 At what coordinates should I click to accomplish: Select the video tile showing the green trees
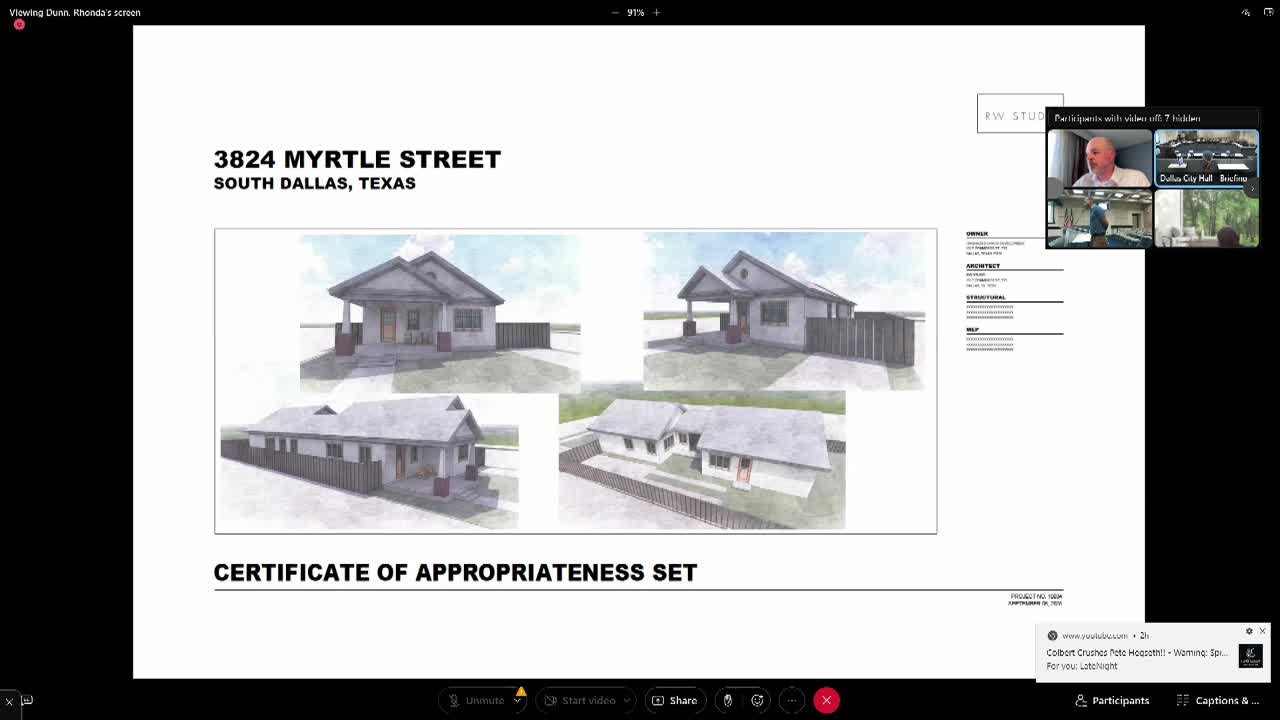pos(1207,217)
